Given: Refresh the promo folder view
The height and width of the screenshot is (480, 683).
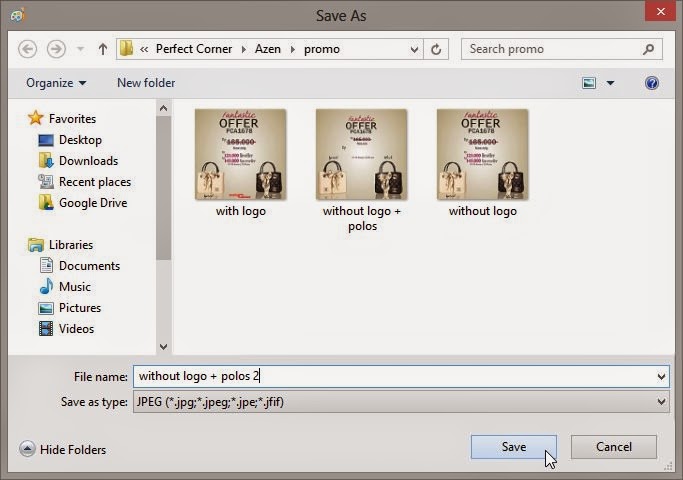Looking at the screenshot, I should pyautogui.click(x=436, y=49).
